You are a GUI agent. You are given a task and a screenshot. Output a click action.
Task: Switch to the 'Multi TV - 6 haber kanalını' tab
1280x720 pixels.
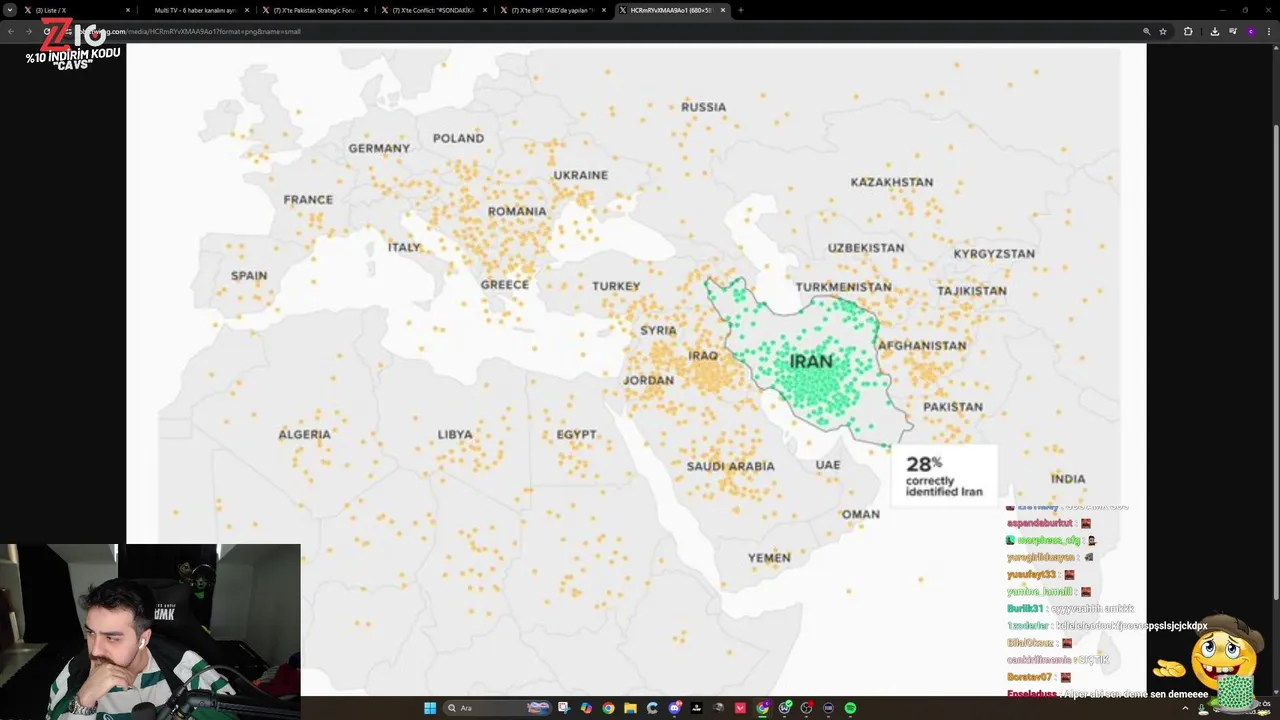(196, 10)
